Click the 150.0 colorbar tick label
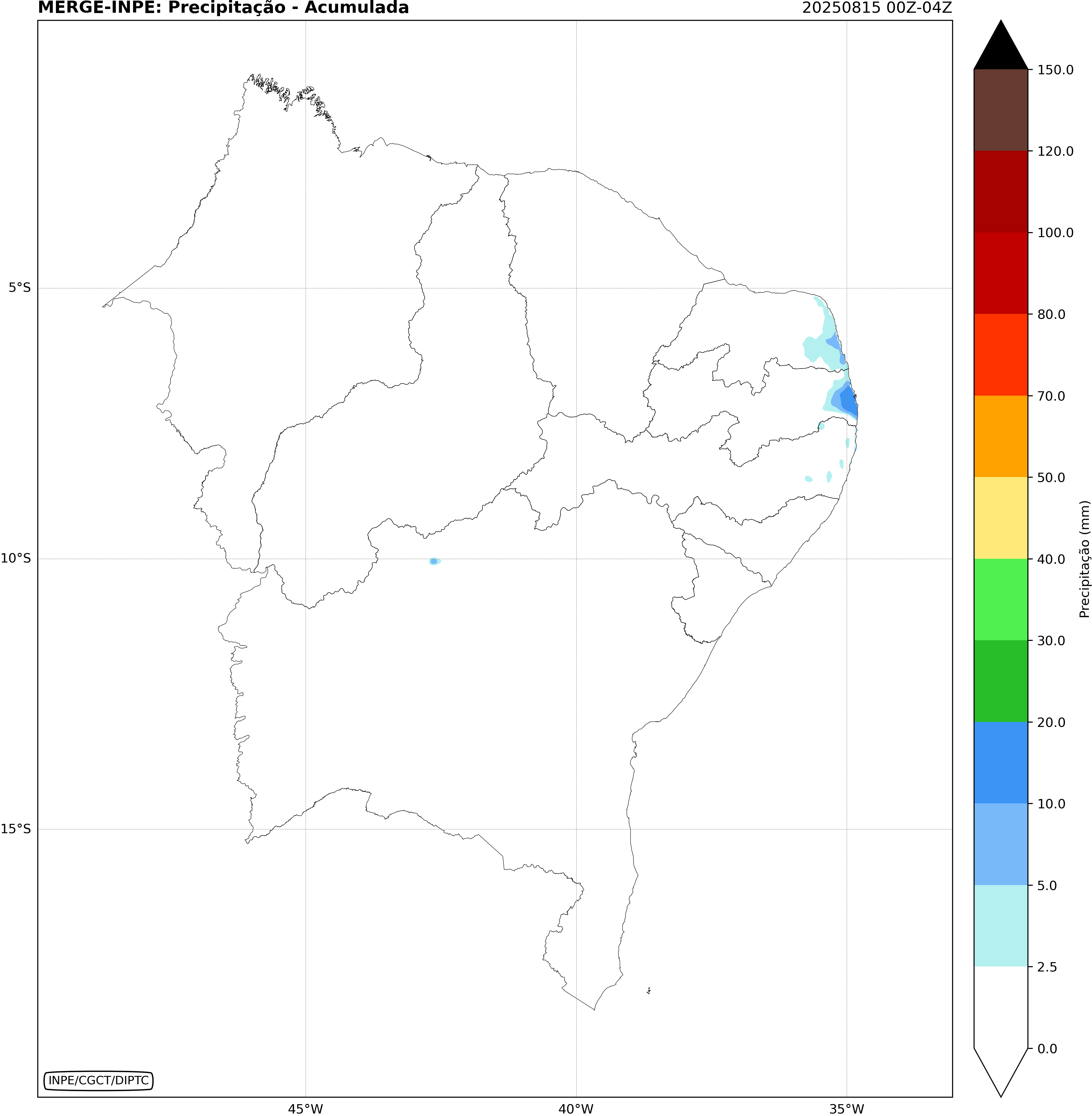This screenshot has width=1092, height=1116. click(1055, 70)
